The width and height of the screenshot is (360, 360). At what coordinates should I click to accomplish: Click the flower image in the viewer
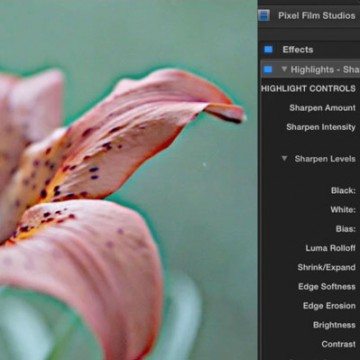[x=128, y=180]
